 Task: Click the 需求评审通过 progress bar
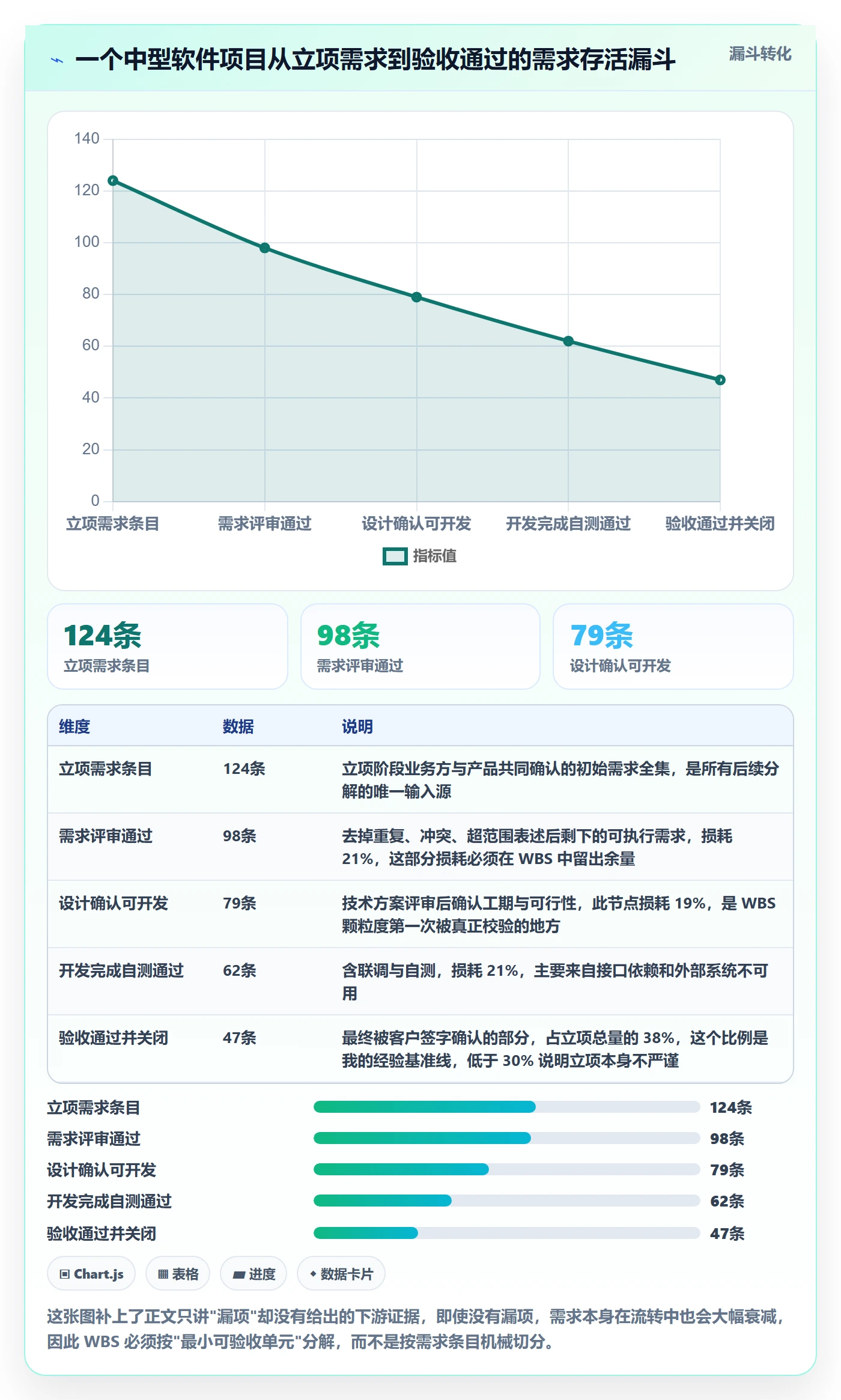pos(506,1138)
